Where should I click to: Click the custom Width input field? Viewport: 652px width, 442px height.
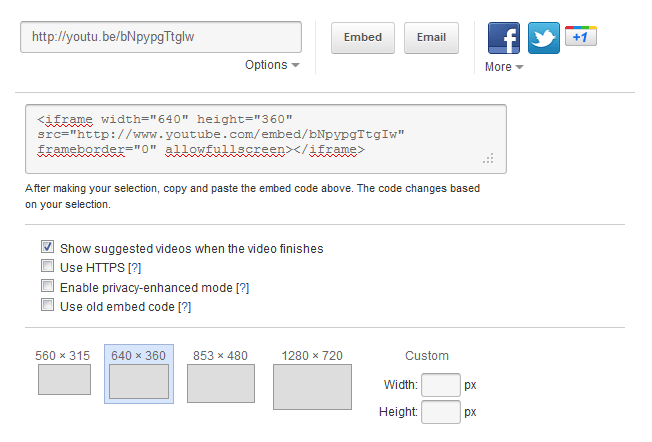pos(440,385)
